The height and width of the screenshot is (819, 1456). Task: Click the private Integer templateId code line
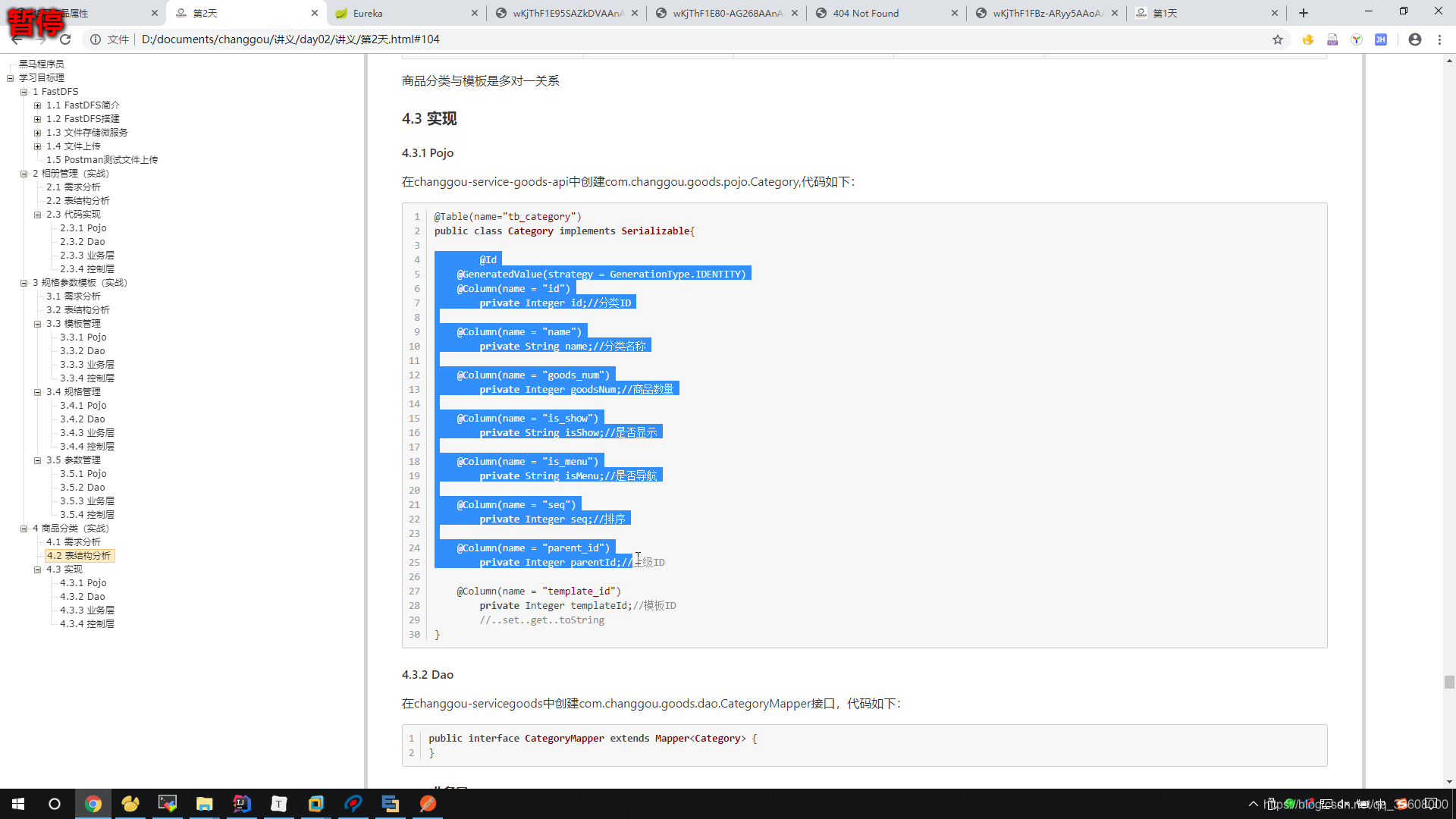[578, 606]
